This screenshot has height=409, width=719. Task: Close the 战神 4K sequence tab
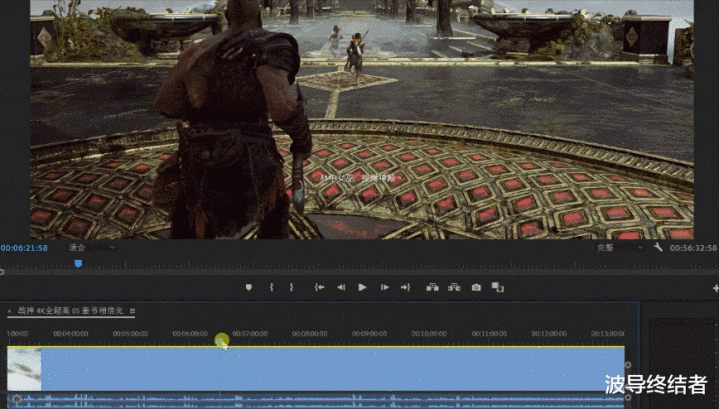(9, 311)
